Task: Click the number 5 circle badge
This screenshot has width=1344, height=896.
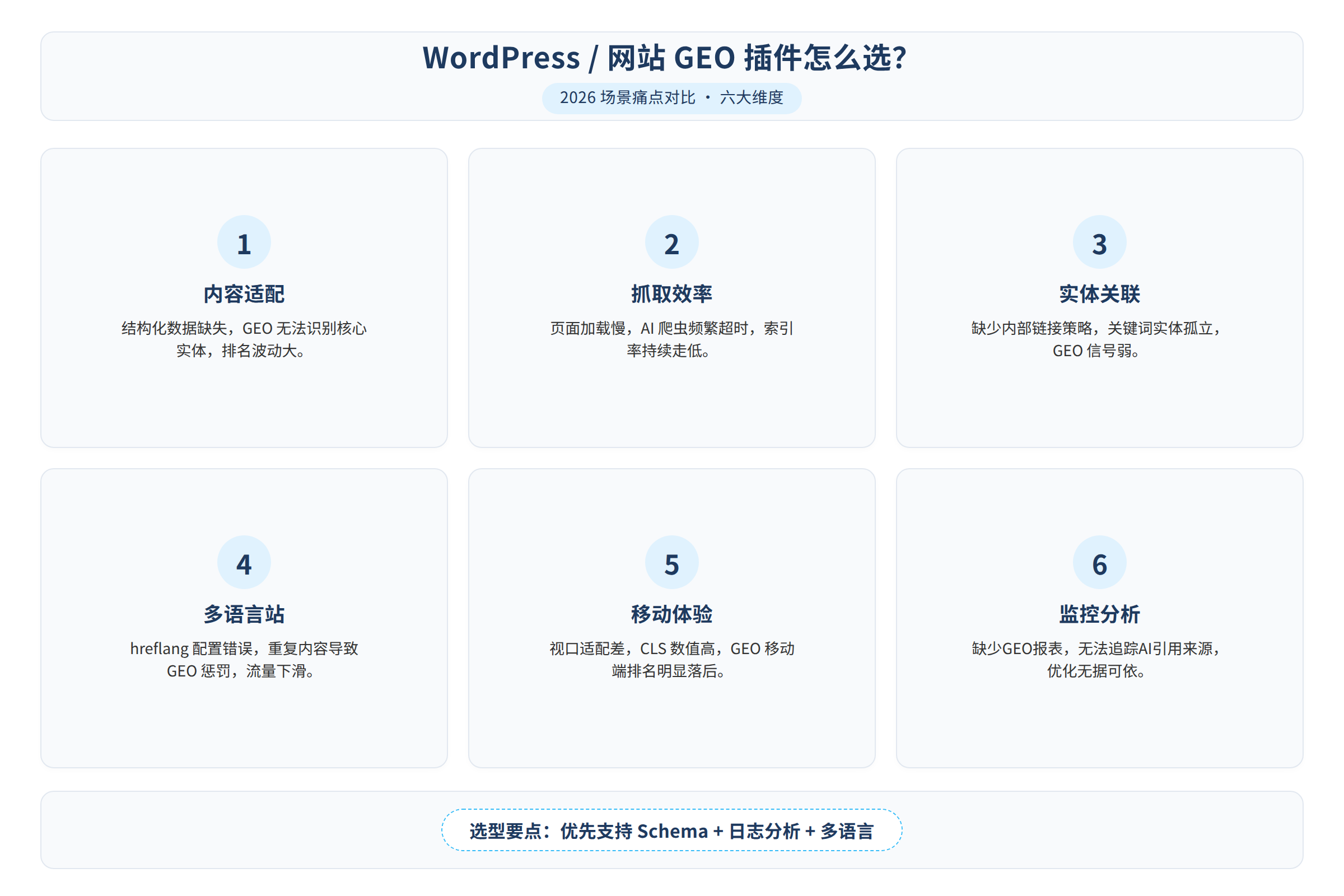Action: point(672,562)
